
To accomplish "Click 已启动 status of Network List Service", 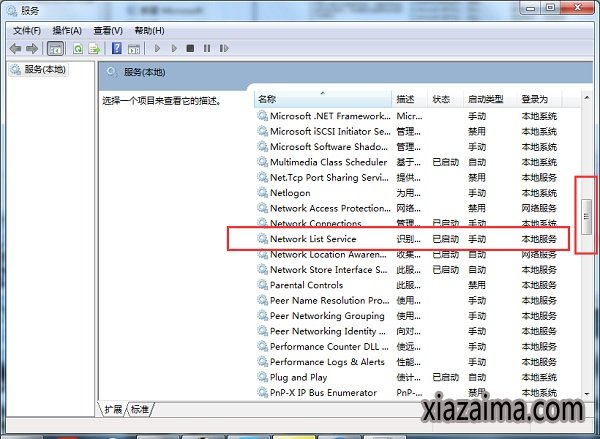I will 445,239.
